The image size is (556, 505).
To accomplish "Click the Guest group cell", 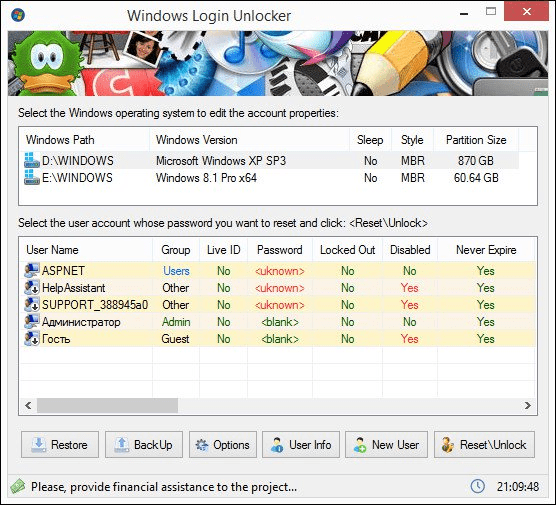I will (x=175, y=339).
